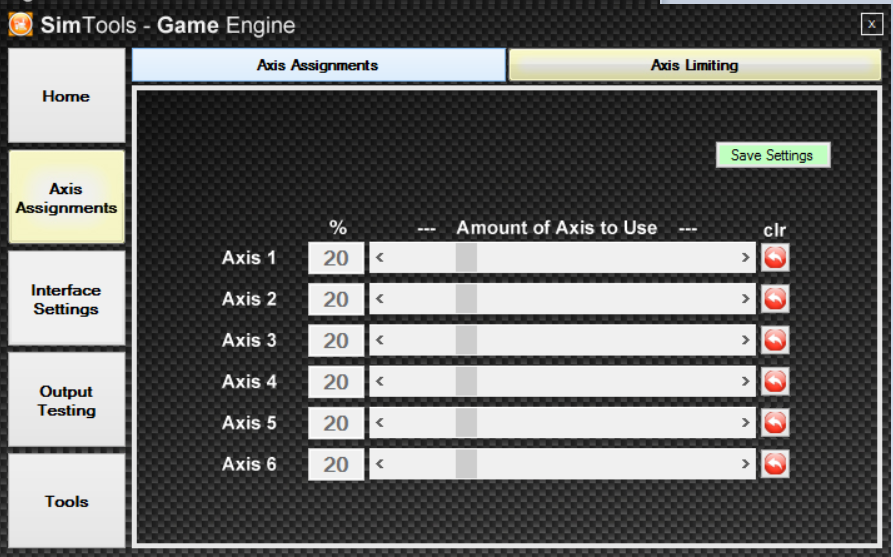Close the SimTools Game Engine window
Screen dimensions: 893x557
coord(871,24)
